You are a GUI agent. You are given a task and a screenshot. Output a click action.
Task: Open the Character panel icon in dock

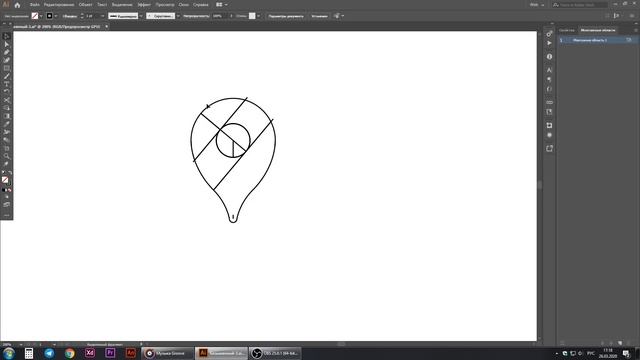coord(549,70)
